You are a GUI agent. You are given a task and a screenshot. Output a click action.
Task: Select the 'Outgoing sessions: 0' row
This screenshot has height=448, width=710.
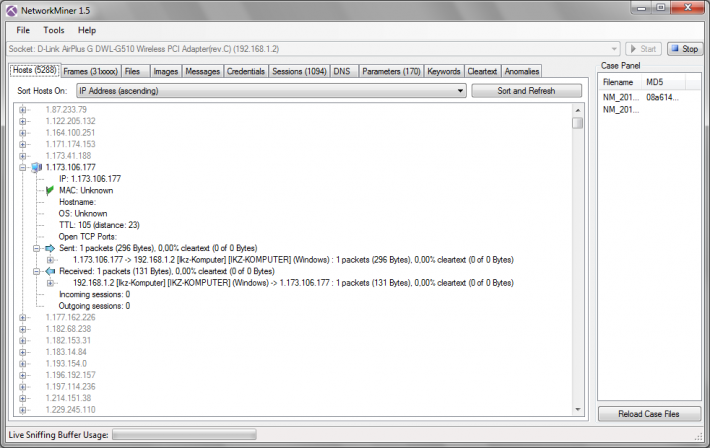tap(94, 306)
